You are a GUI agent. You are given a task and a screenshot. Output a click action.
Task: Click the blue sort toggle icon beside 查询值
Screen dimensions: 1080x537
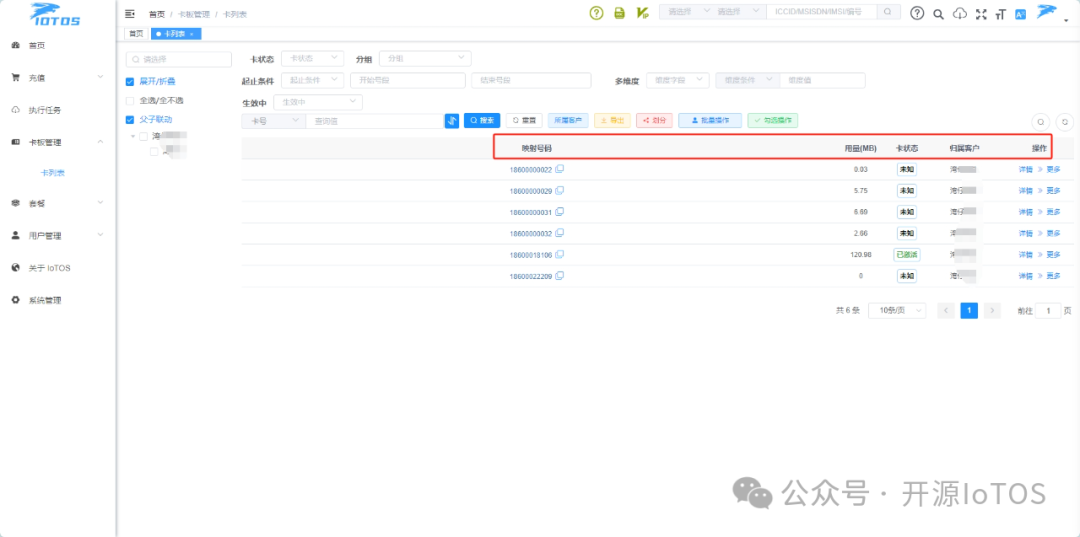[452, 120]
